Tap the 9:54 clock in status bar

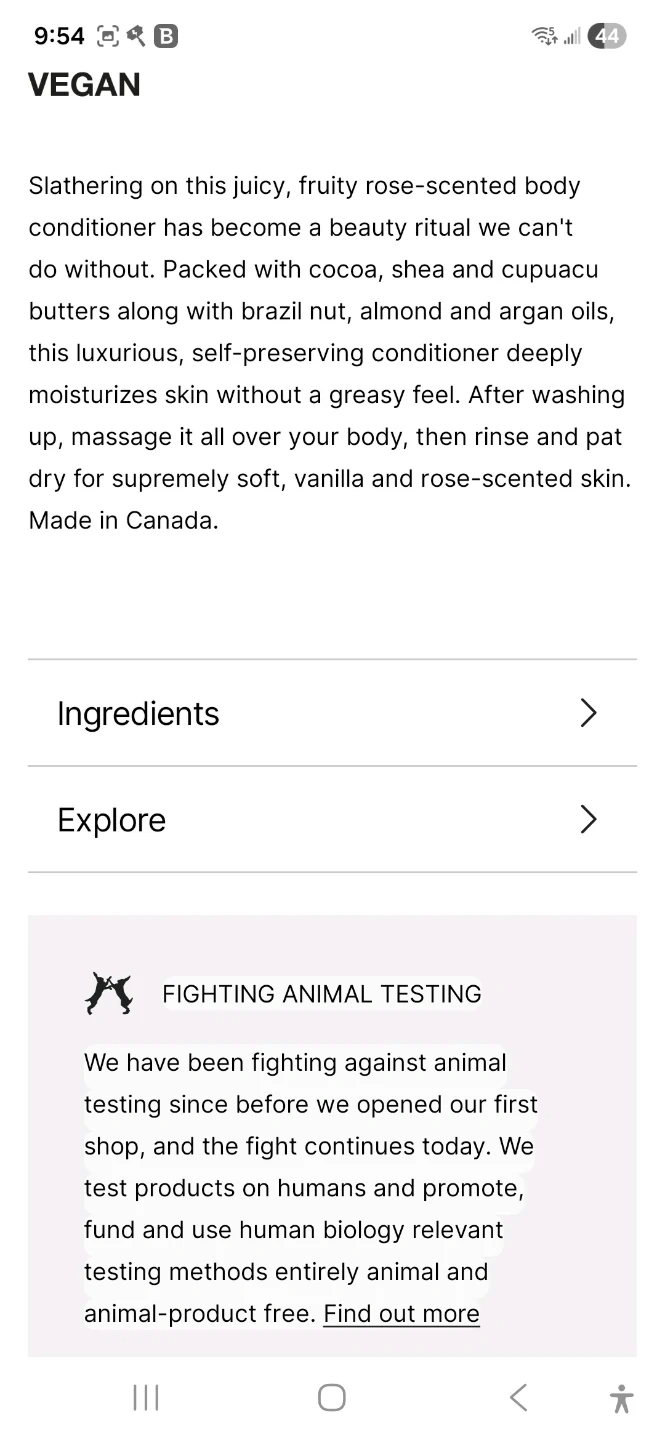coord(59,37)
